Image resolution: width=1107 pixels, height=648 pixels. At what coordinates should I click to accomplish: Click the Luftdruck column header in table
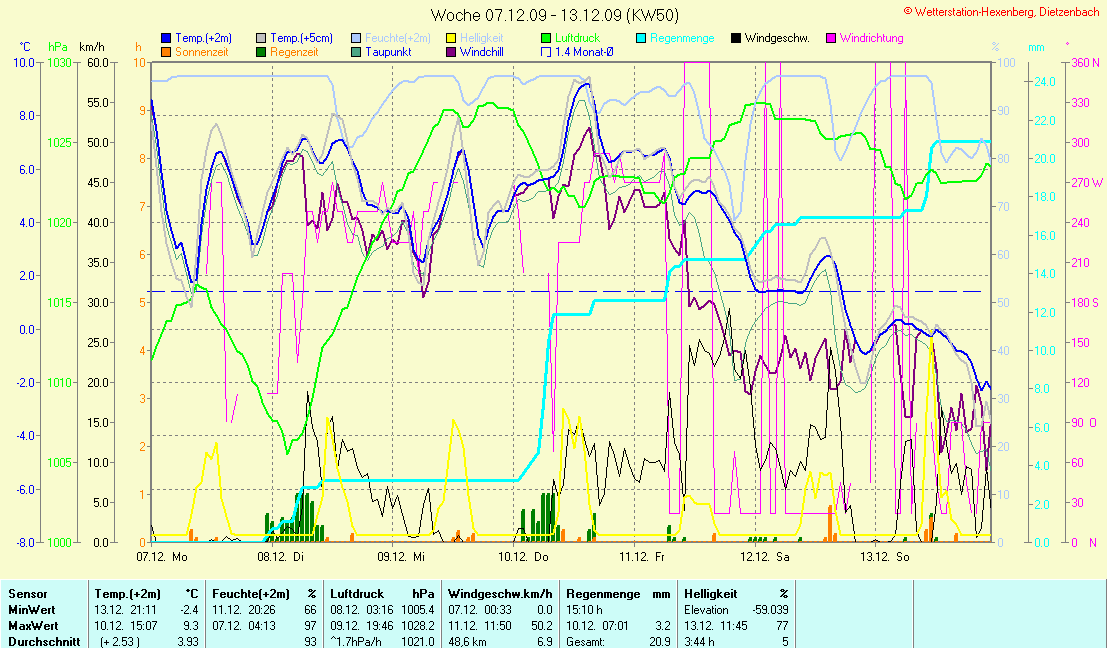(356, 594)
